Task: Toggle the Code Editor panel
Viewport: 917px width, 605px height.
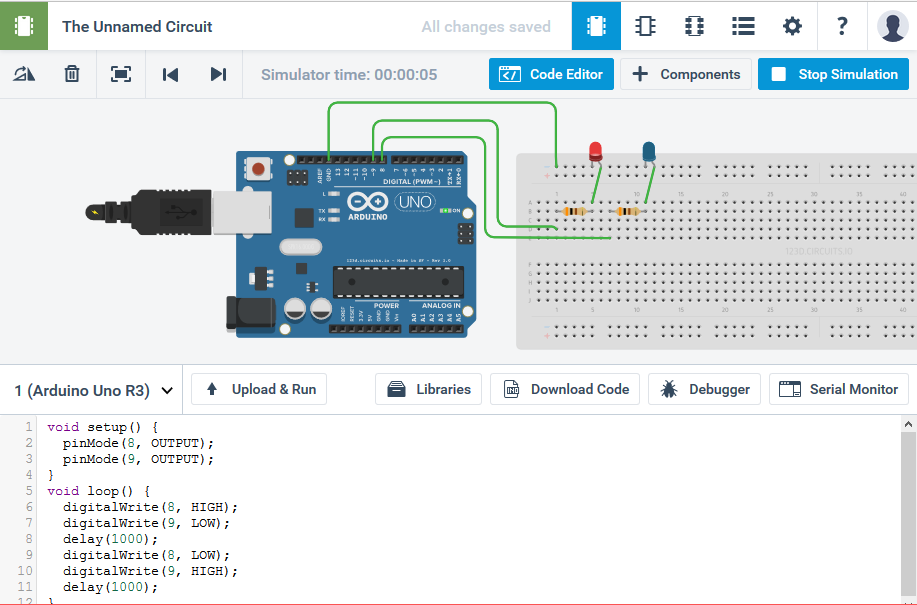Action: coord(551,74)
